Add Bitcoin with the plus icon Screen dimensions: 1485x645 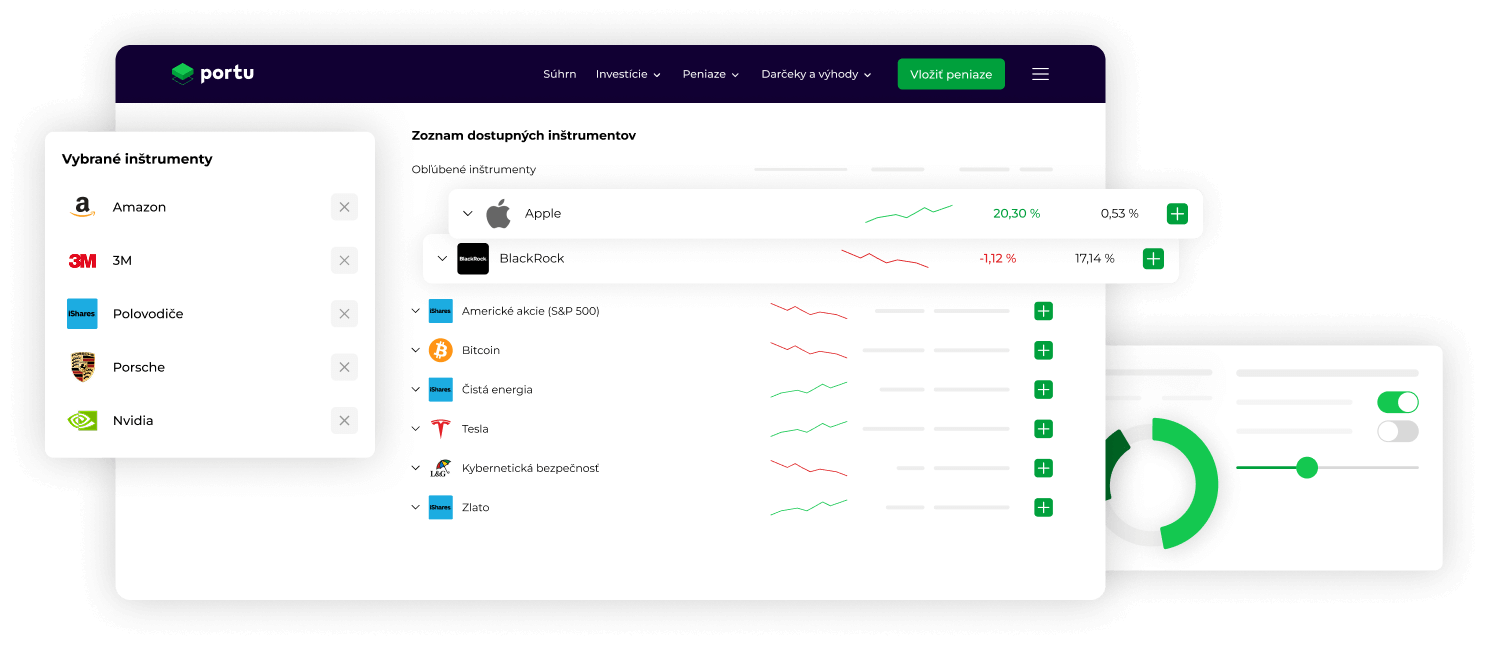[1043, 351]
